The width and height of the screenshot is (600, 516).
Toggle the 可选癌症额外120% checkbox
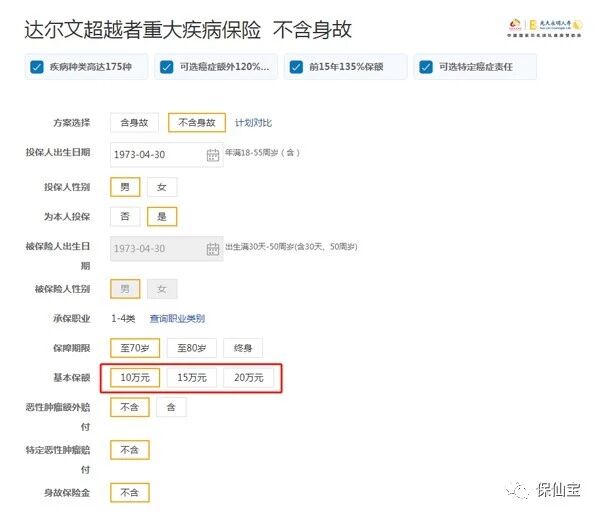(x=166, y=67)
